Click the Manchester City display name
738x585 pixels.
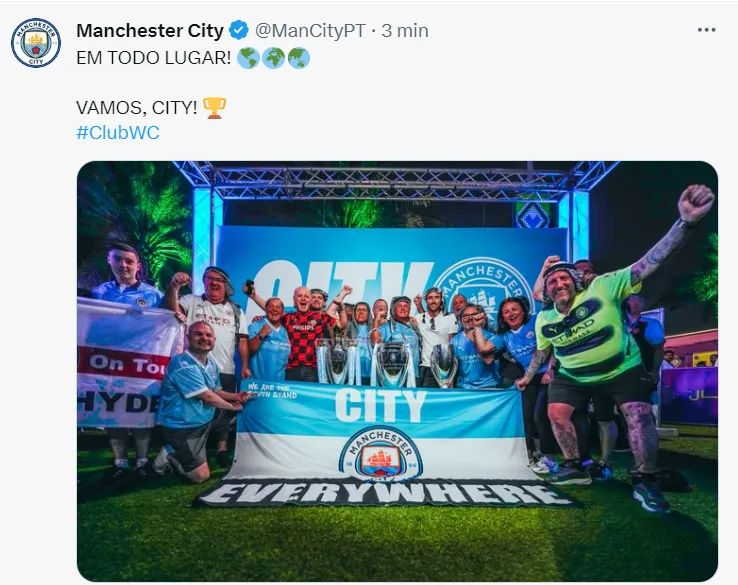150,31
